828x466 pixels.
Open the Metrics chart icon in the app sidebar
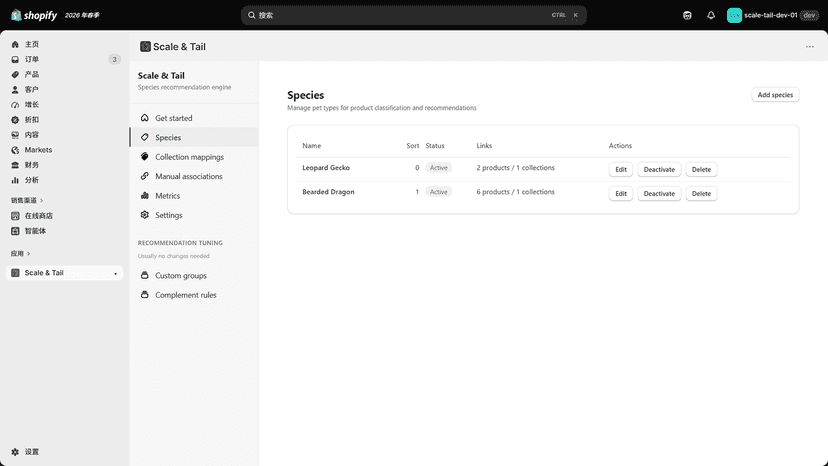pyautogui.click(x=145, y=195)
